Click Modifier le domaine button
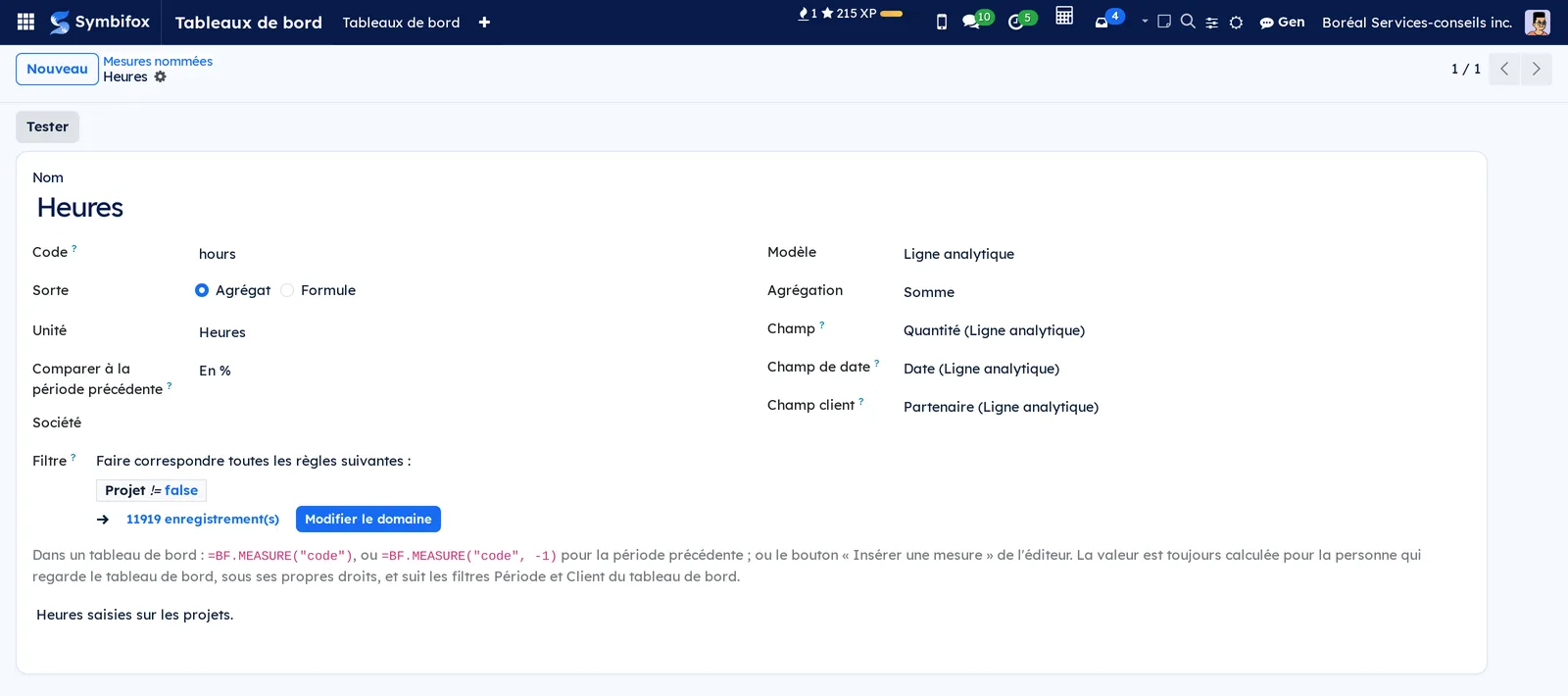The height and width of the screenshot is (696, 1568). 368,520
